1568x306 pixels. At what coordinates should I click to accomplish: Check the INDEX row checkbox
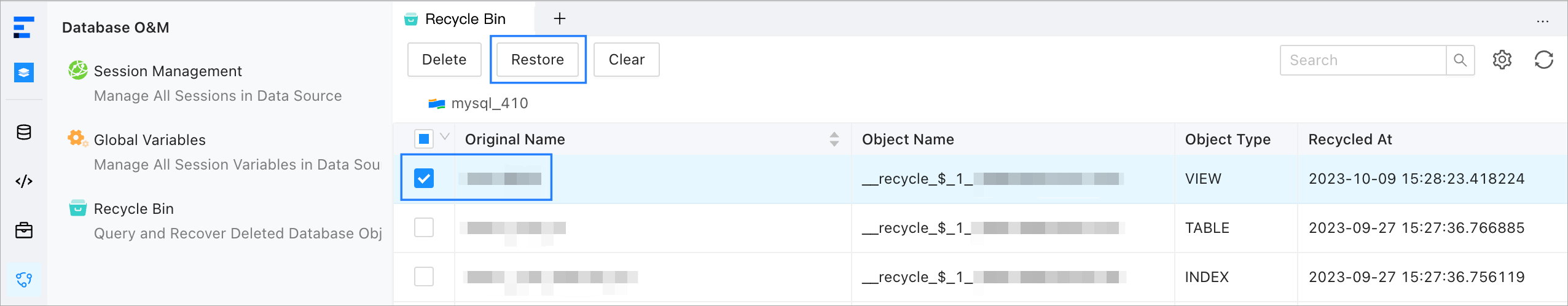point(424,277)
